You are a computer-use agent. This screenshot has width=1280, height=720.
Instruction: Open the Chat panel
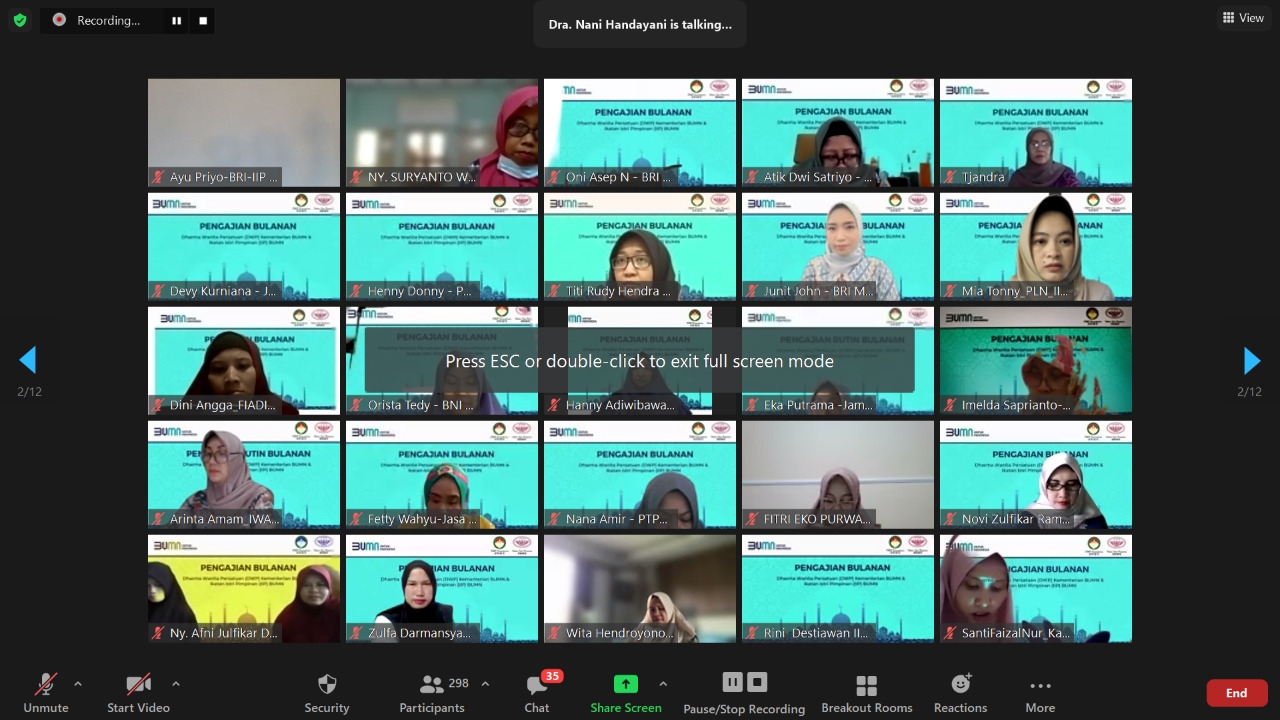[x=537, y=685]
